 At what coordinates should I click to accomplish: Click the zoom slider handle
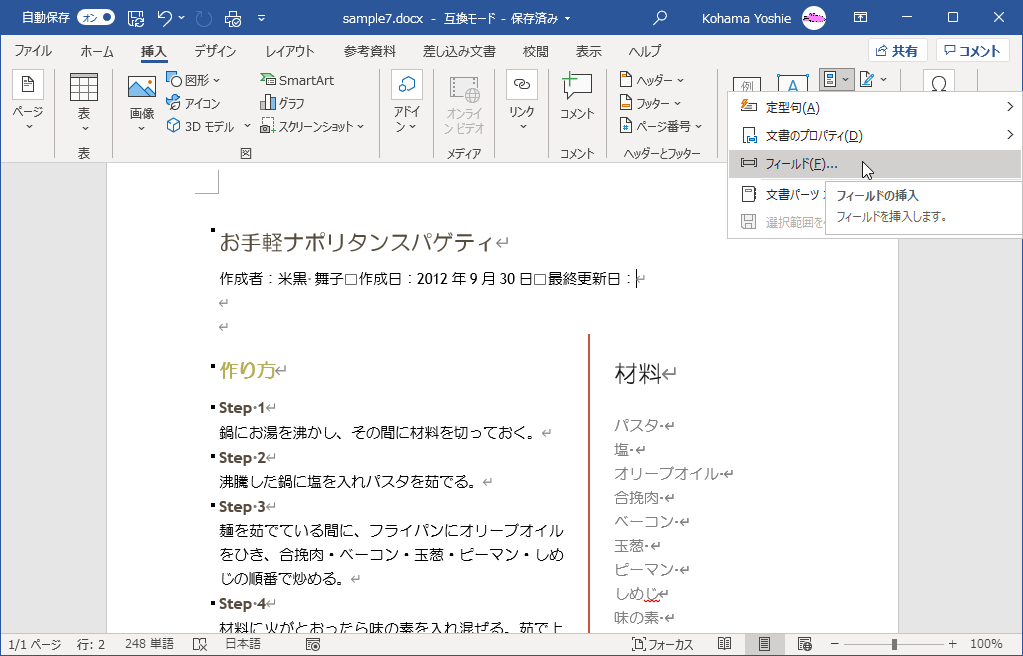tap(894, 644)
